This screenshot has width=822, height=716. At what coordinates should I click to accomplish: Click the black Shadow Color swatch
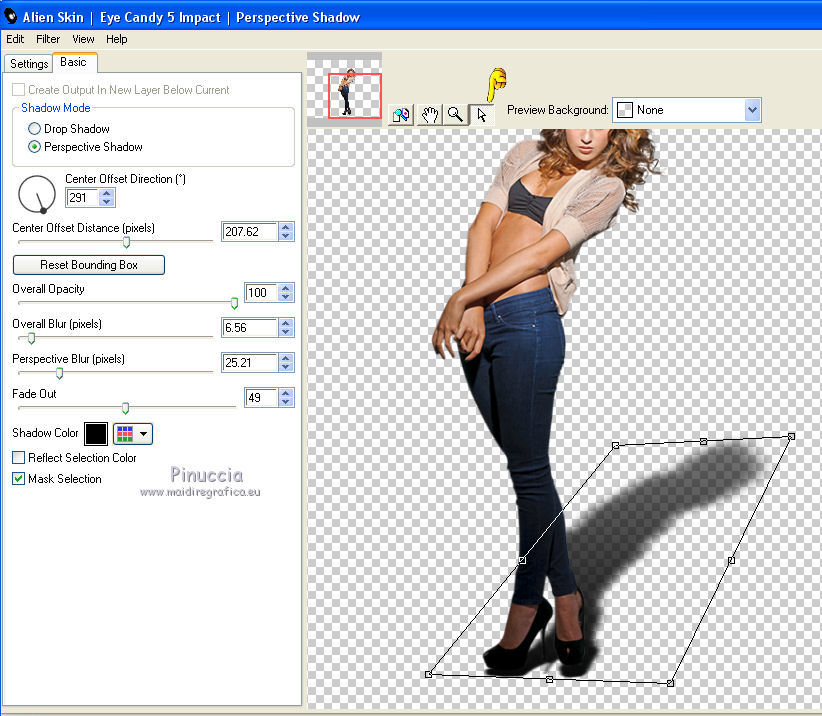pyautogui.click(x=96, y=433)
